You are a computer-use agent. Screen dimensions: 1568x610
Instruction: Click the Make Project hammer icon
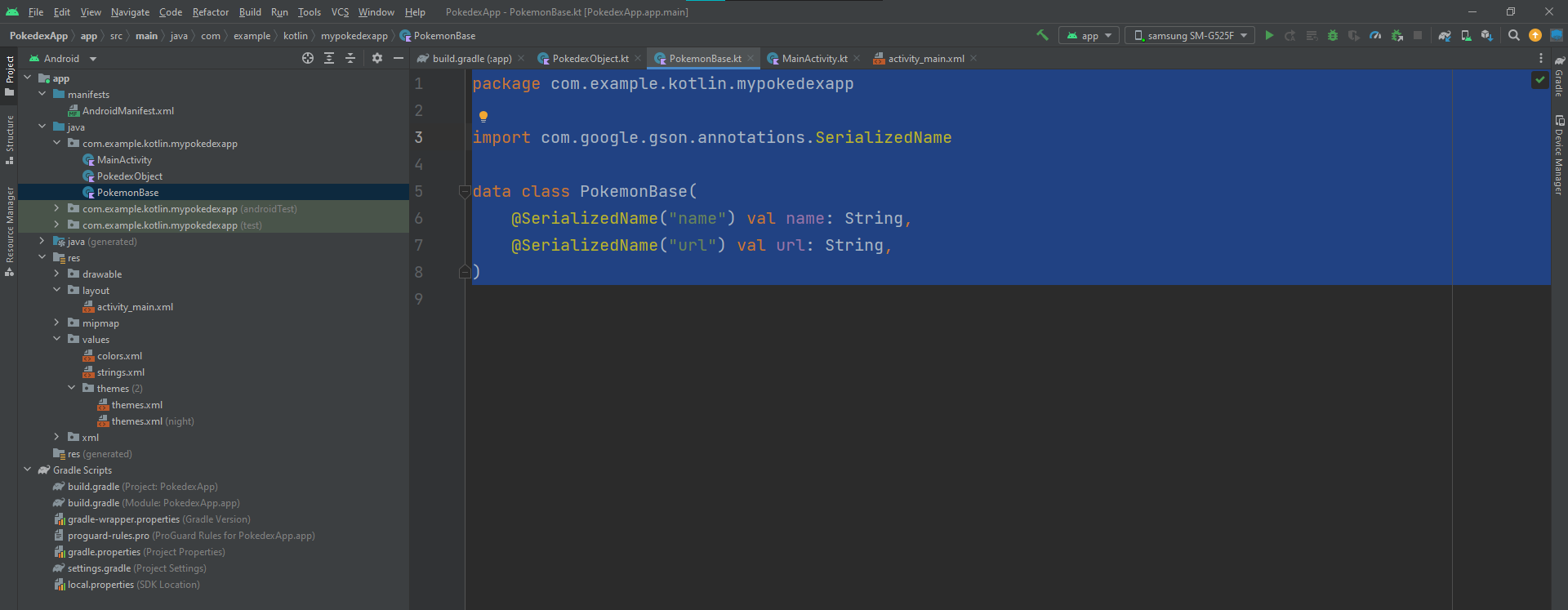pos(1042,35)
